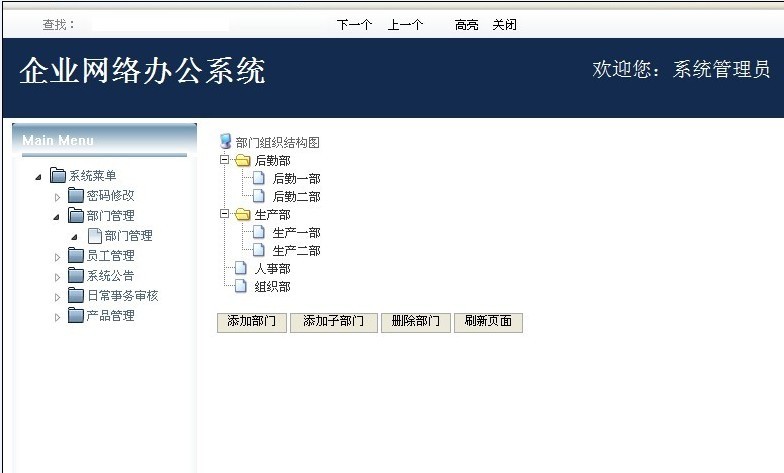784x473 pixels.
Task: Click the 生产部 yellow folder icon
Action: click(242, 215)
